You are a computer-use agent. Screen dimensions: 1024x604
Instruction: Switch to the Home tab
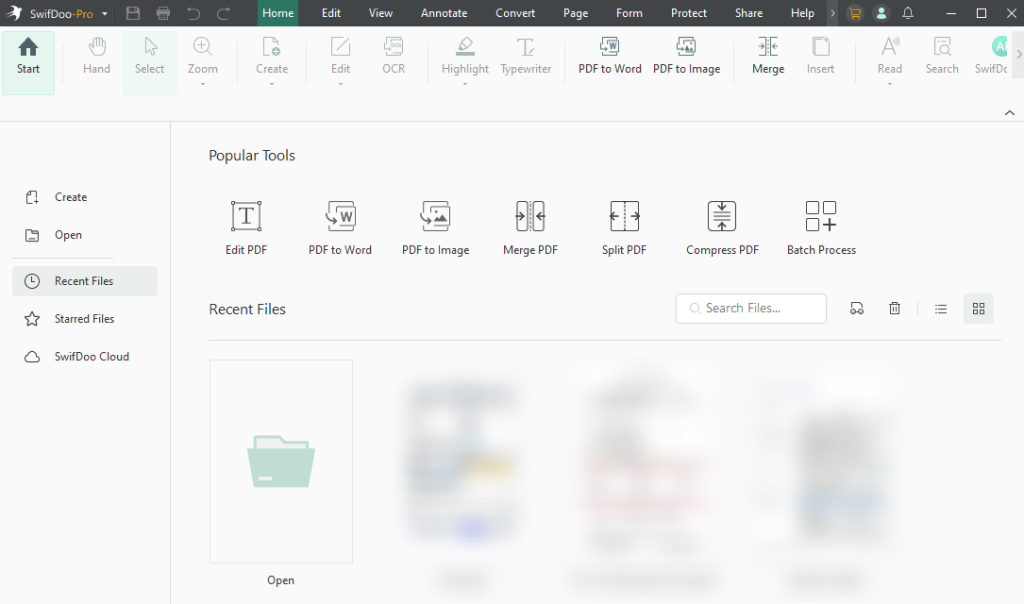[x=278, y=13]
